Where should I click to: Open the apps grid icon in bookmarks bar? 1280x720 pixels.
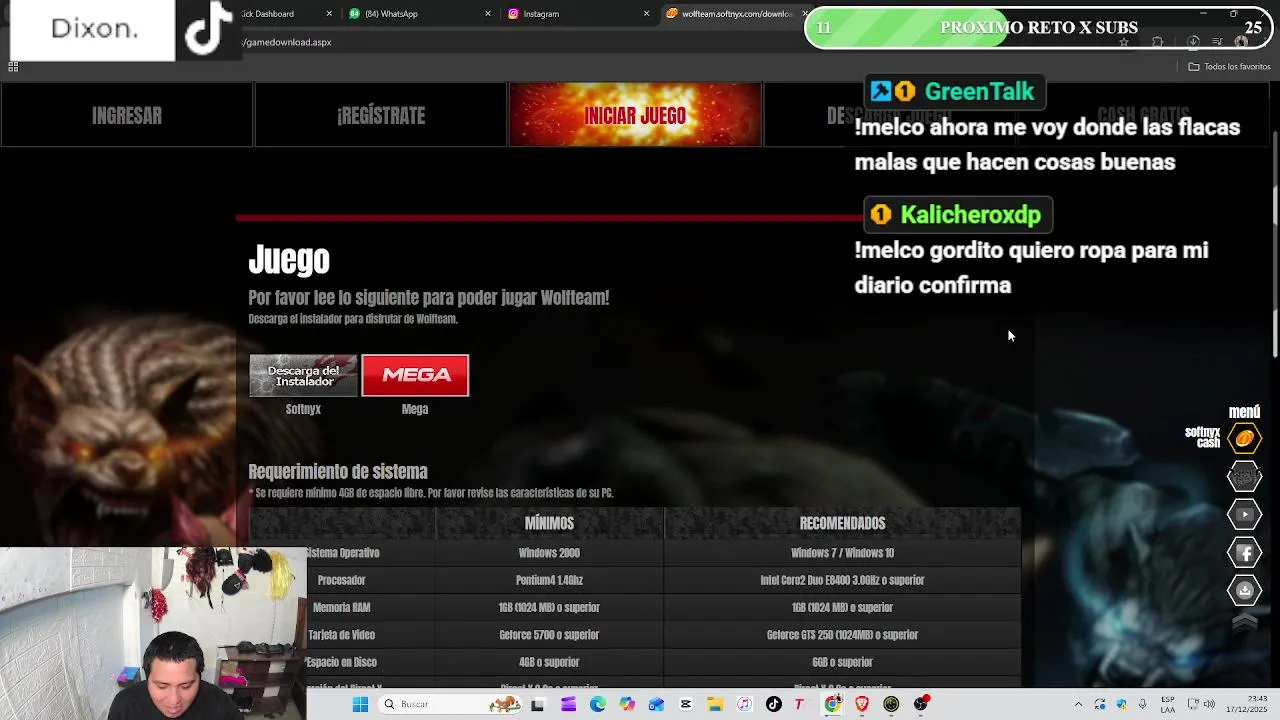click(x=13, y=66)
